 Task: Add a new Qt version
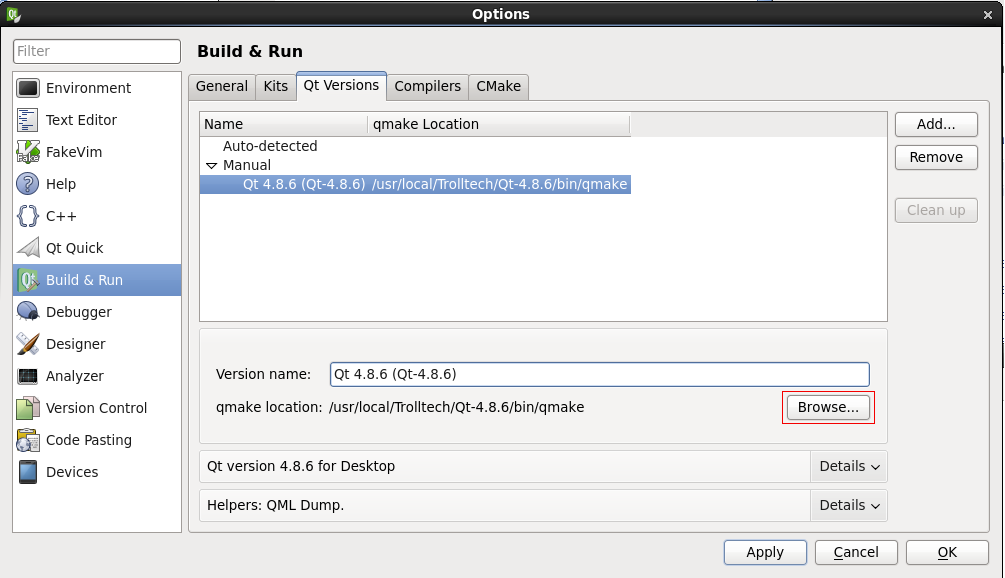(x=935, y=124)
